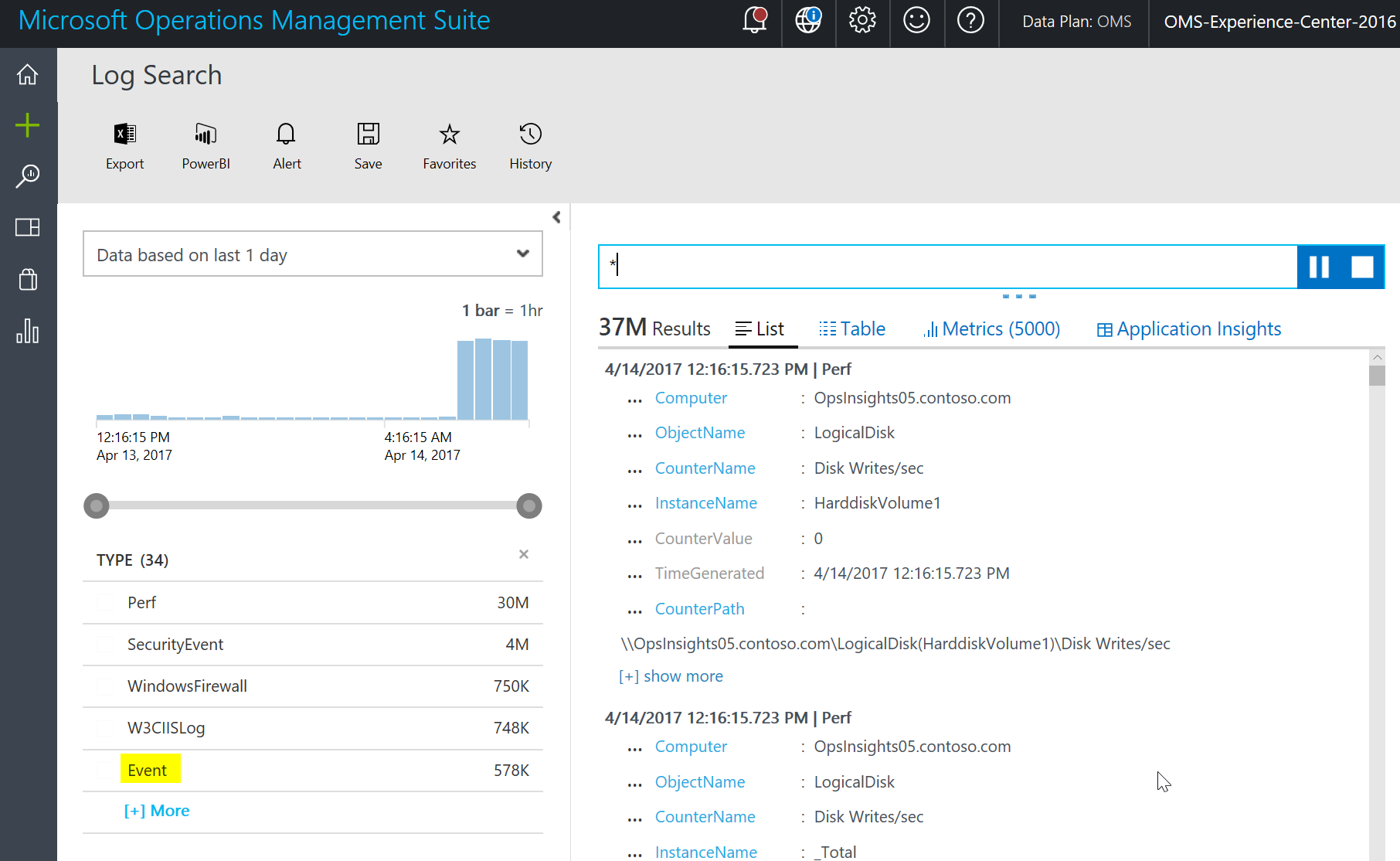Select the WindowsFirewall checkbox
Screen dimensions: 1400x861
[x=106, y=686]
